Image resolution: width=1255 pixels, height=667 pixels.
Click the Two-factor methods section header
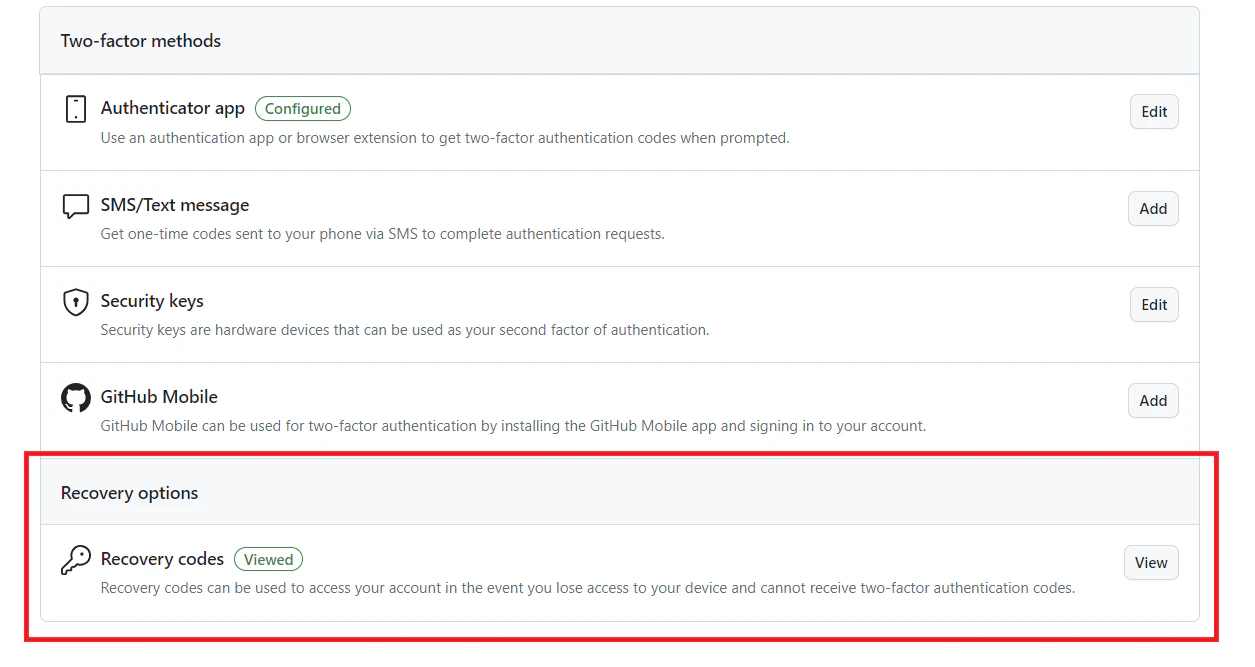coord(140,41)
